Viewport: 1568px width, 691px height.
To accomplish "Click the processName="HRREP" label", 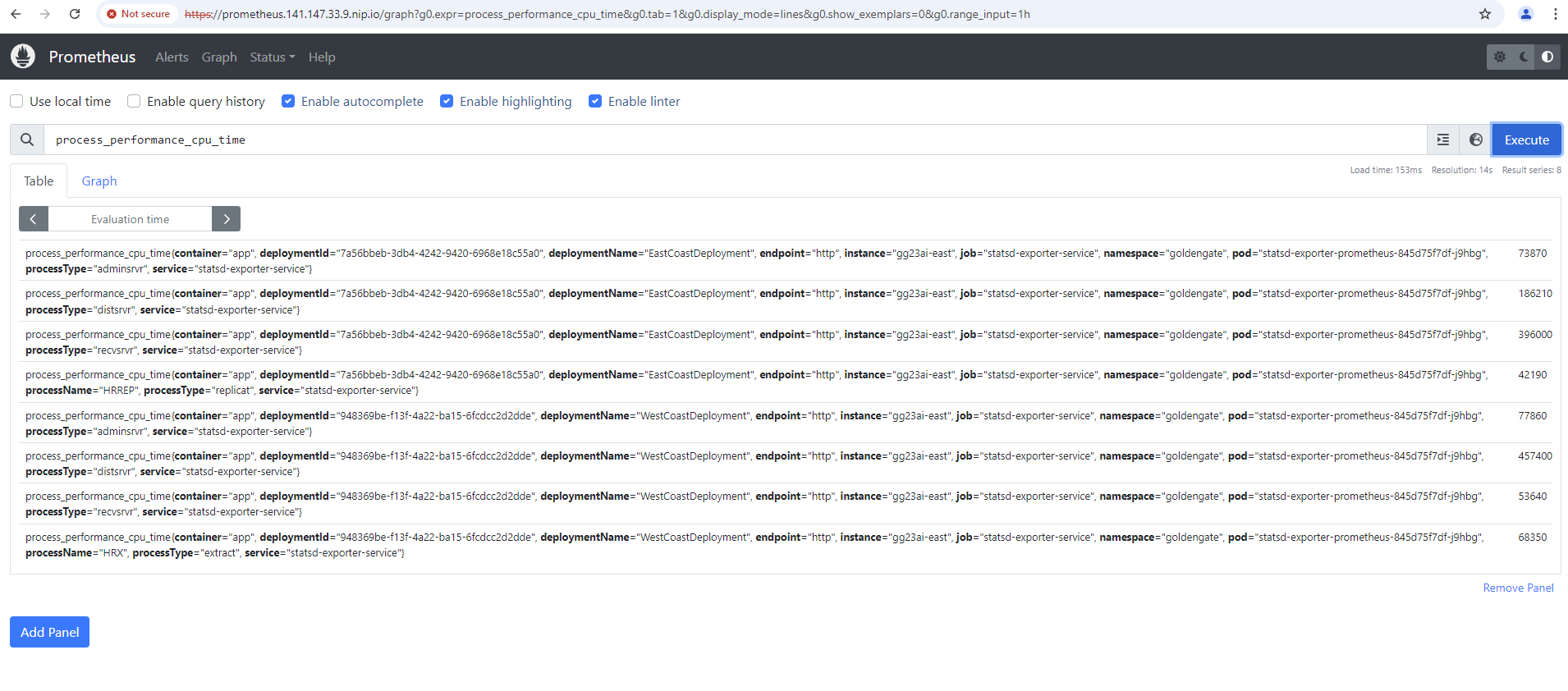I will coord(81,391).
